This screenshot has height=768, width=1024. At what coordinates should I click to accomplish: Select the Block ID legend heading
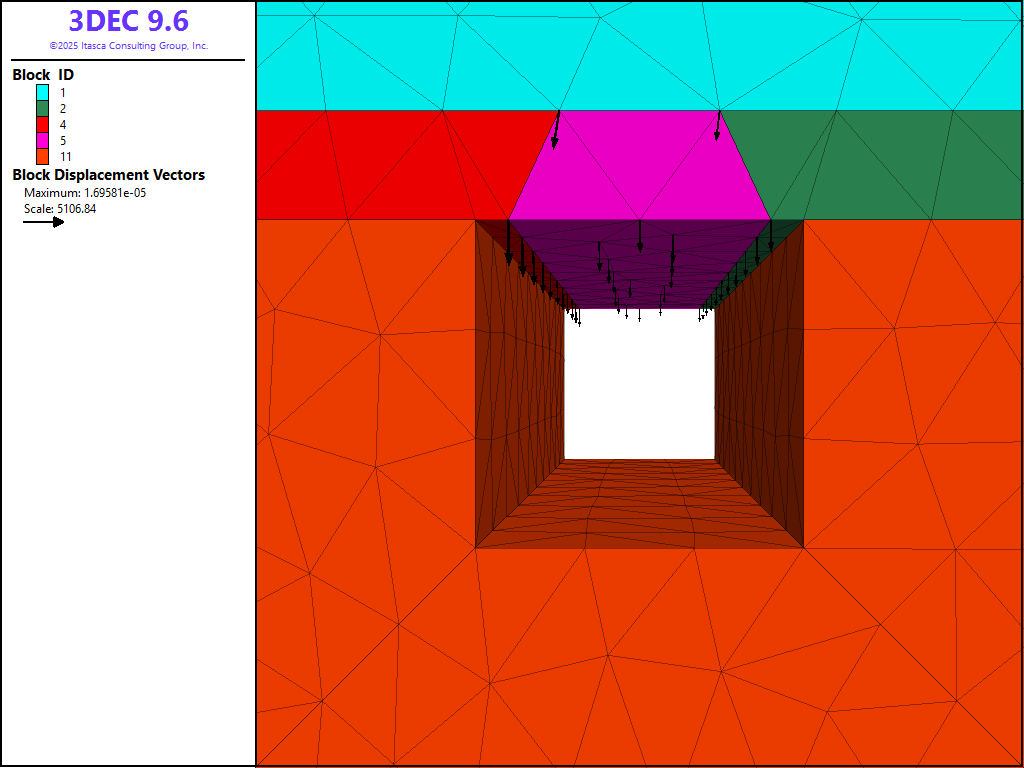[43, 75]
